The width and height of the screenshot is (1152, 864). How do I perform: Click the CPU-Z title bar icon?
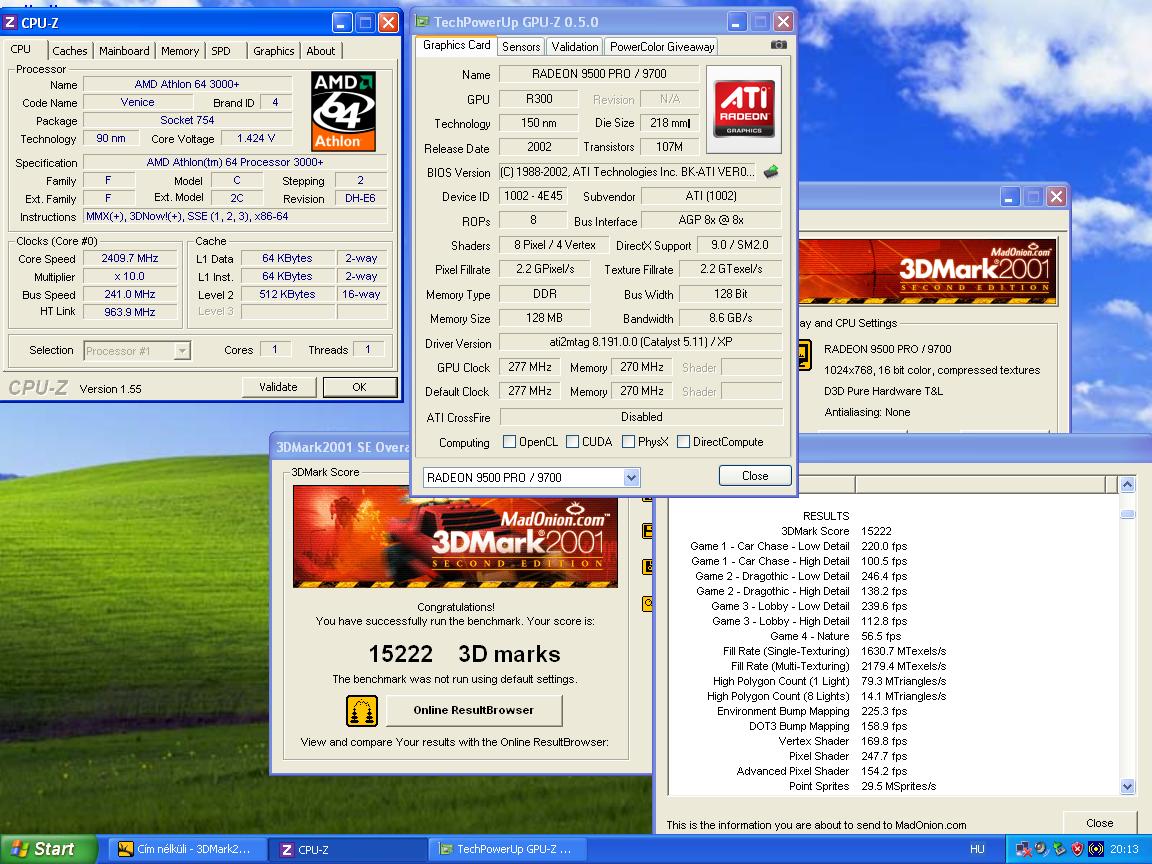(10, 23)
